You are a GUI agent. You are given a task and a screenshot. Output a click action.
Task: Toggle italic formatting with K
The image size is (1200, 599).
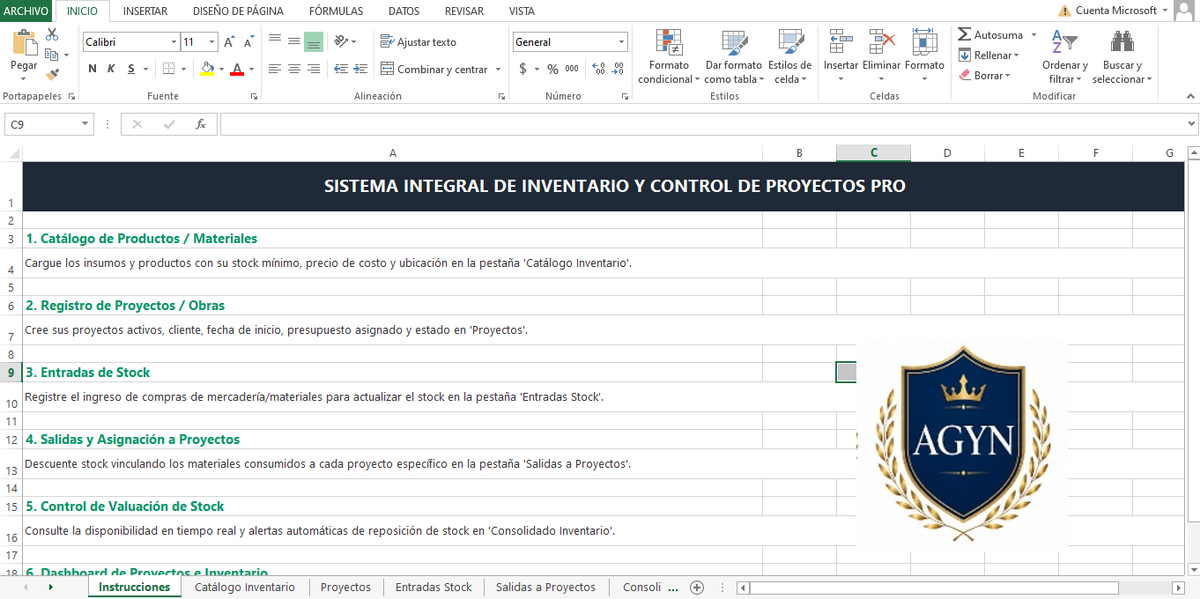(112, 69)
